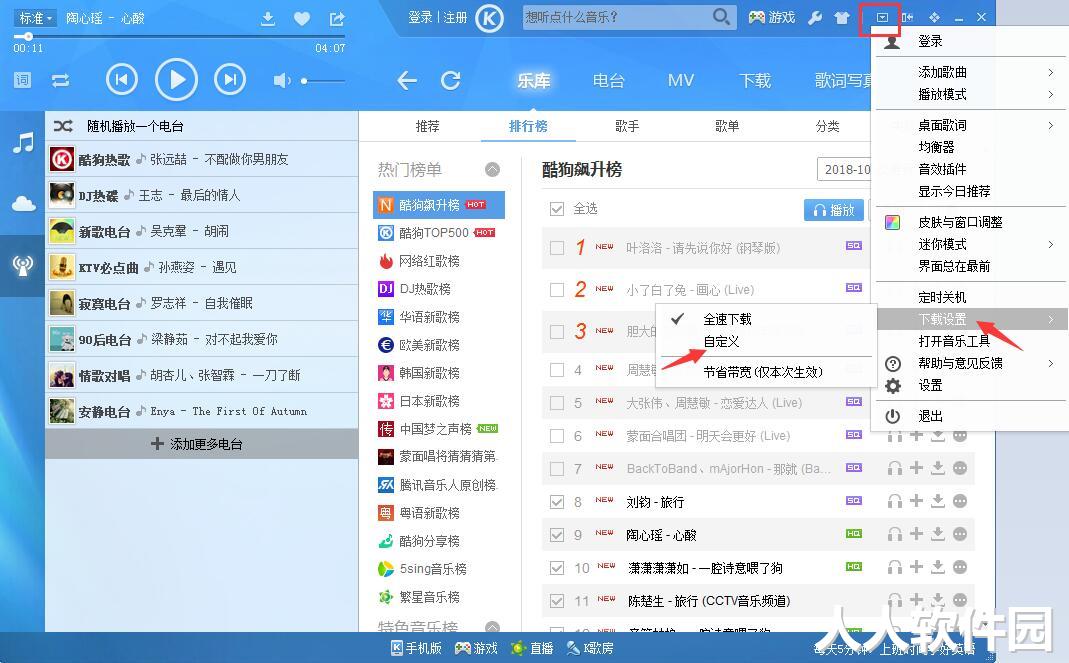This screenshot has height=663, width=1069.
Task: Open local music note sidebar icon
Action: pyautogui.click(x=23, y=143)
